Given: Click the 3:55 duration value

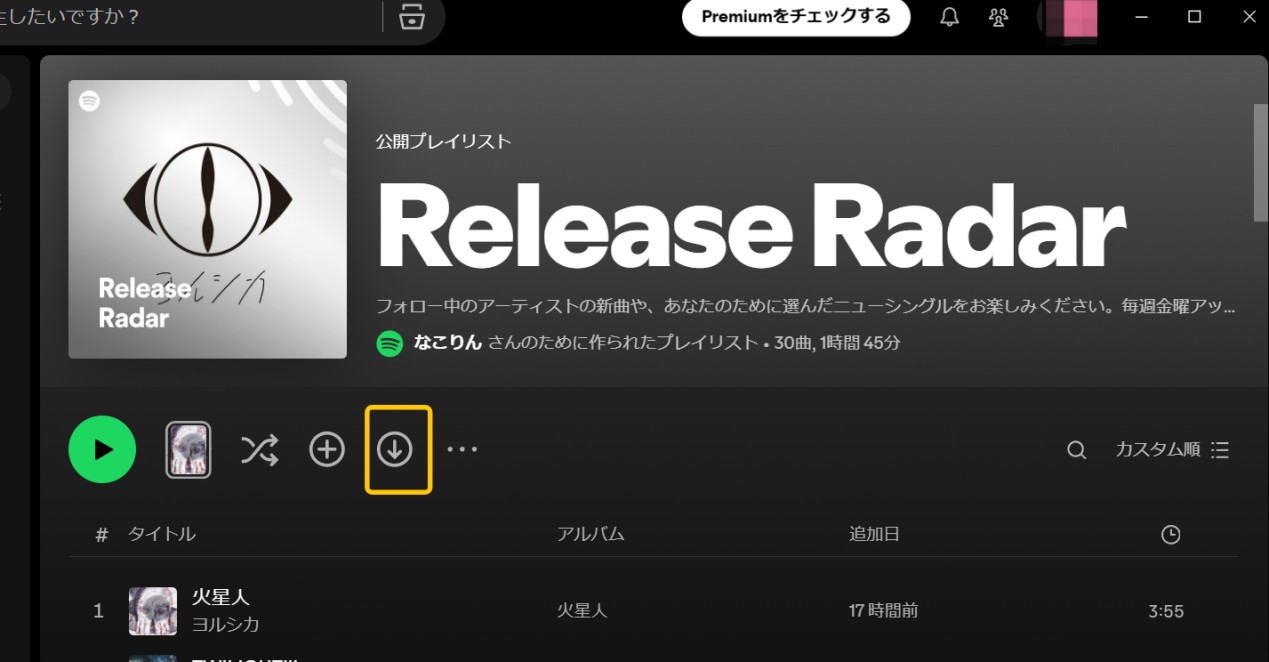Looking at the screenshot, I should (x=1166, y=611).
